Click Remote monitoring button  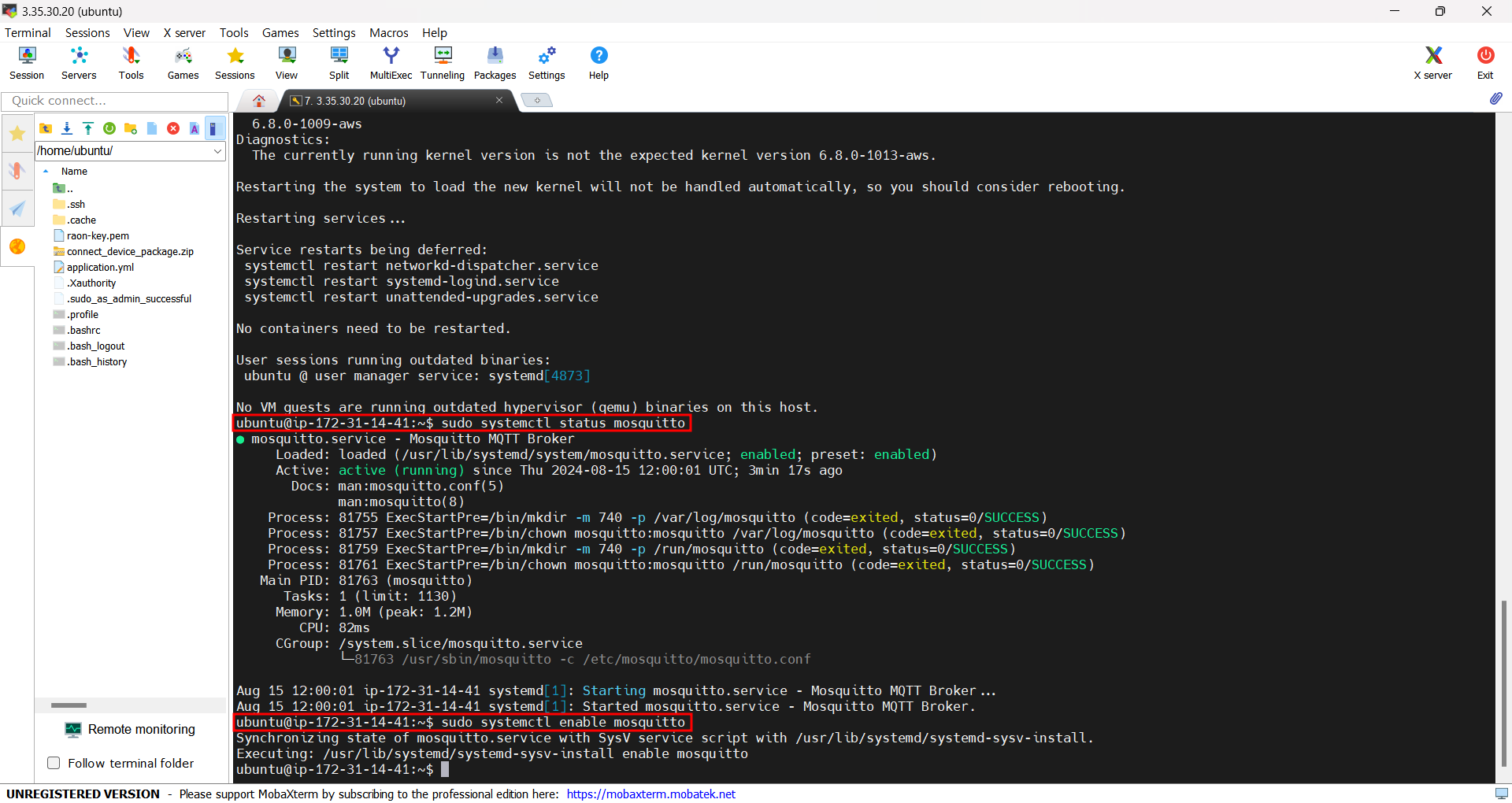(x=131, y=730)
